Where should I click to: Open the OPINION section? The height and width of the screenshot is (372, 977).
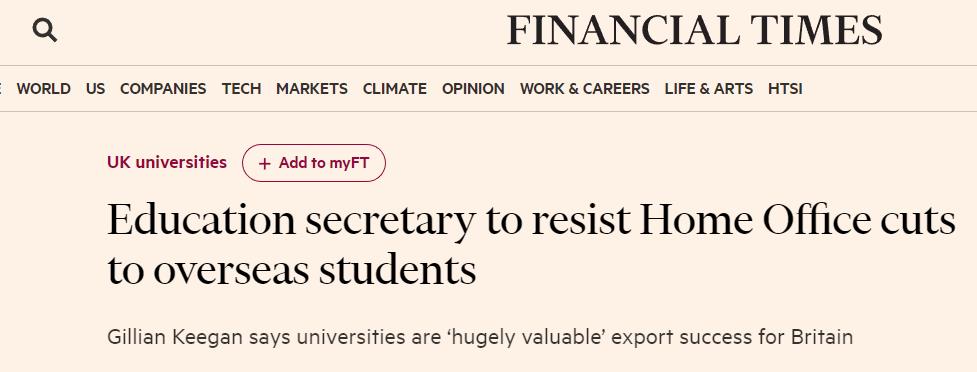474,89
